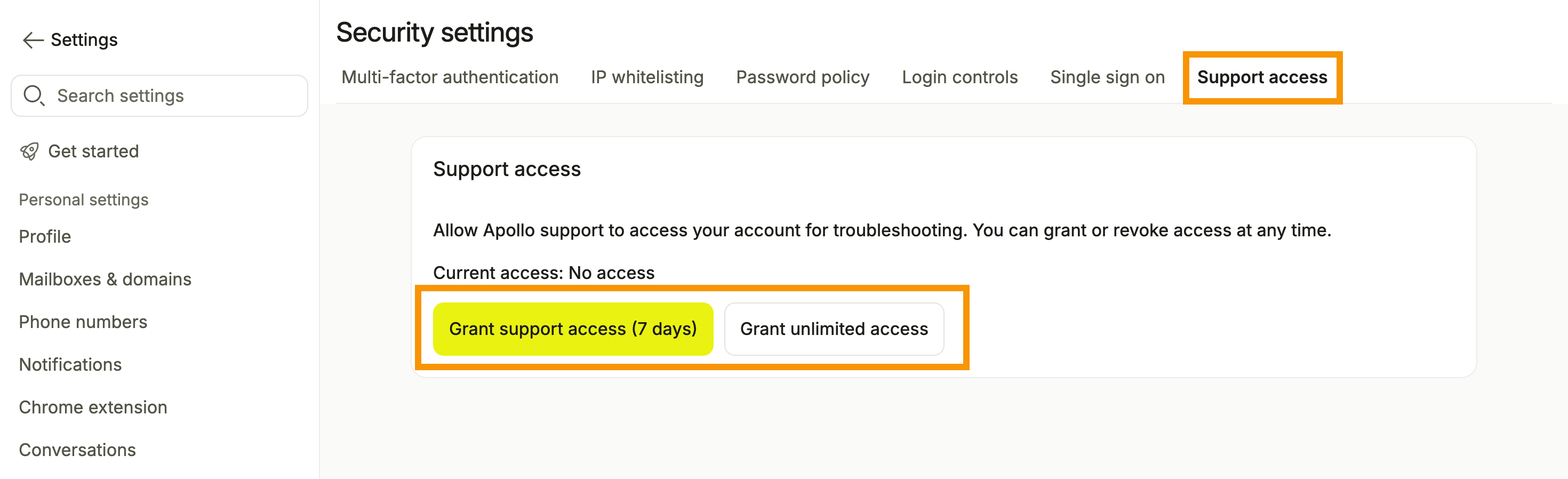Open Conversations settings
Viewport: 1568px width, 479px height.
pyautogui.click(x=77, y=449)
